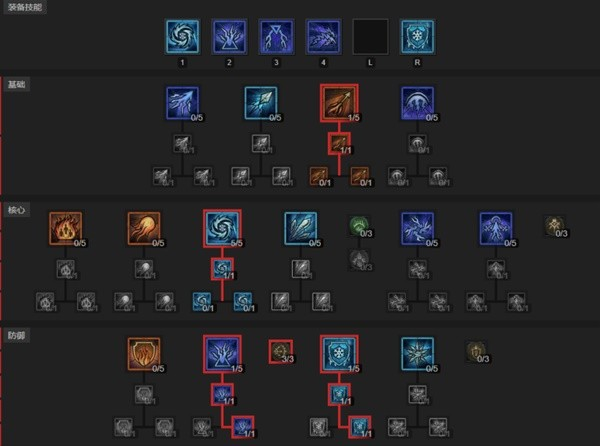Pick the Incinerate core skill with flames
Image resolution: width=600 pixels, height=446 pixels.
pos(65,228)
